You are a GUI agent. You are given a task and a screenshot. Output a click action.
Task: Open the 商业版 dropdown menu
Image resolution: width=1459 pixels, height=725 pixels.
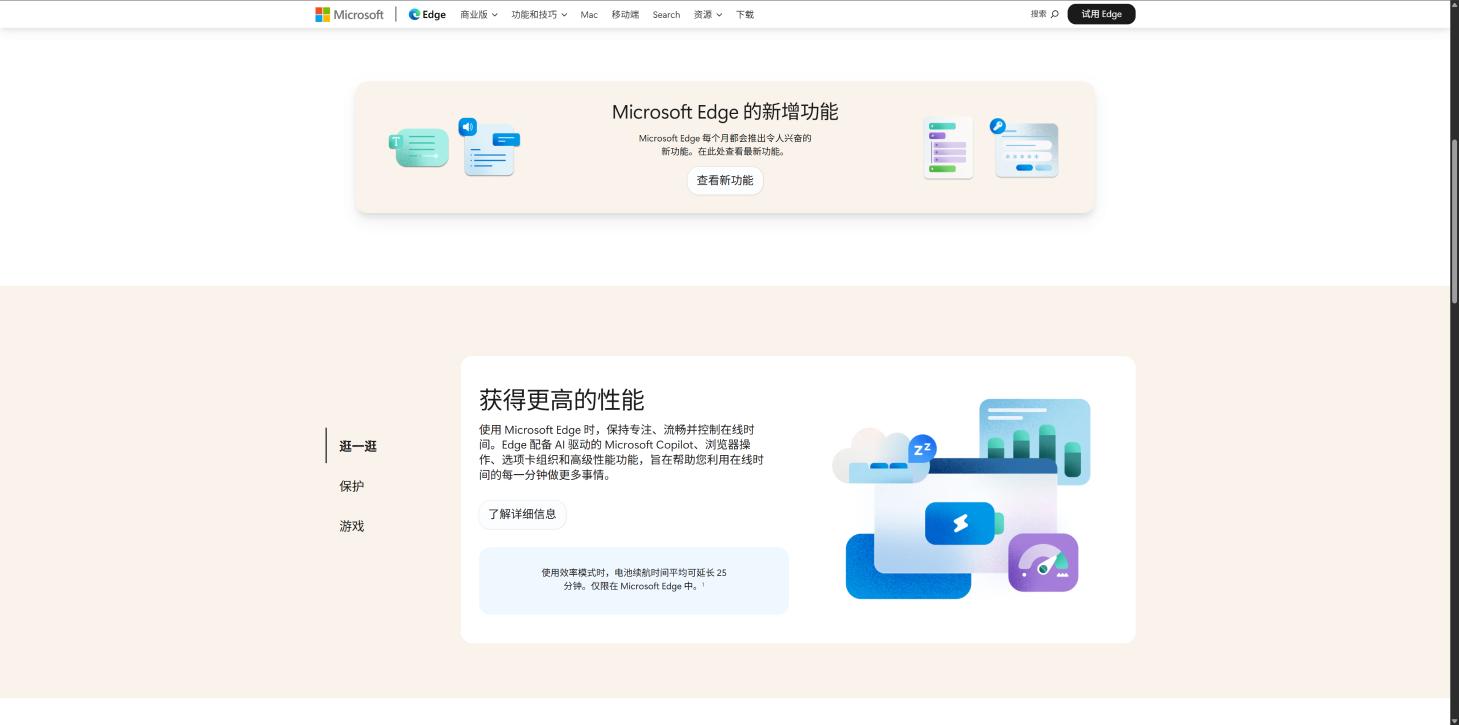[479, 15]
